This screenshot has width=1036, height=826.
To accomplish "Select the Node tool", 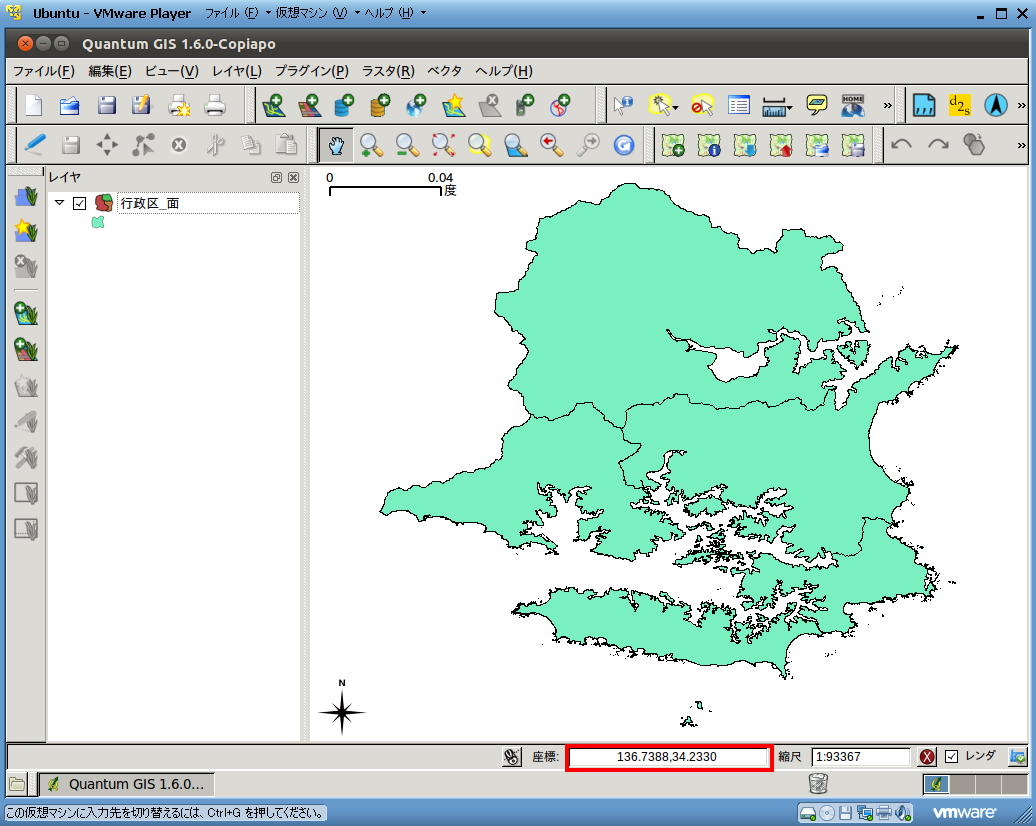I will (x=143, y=145).
